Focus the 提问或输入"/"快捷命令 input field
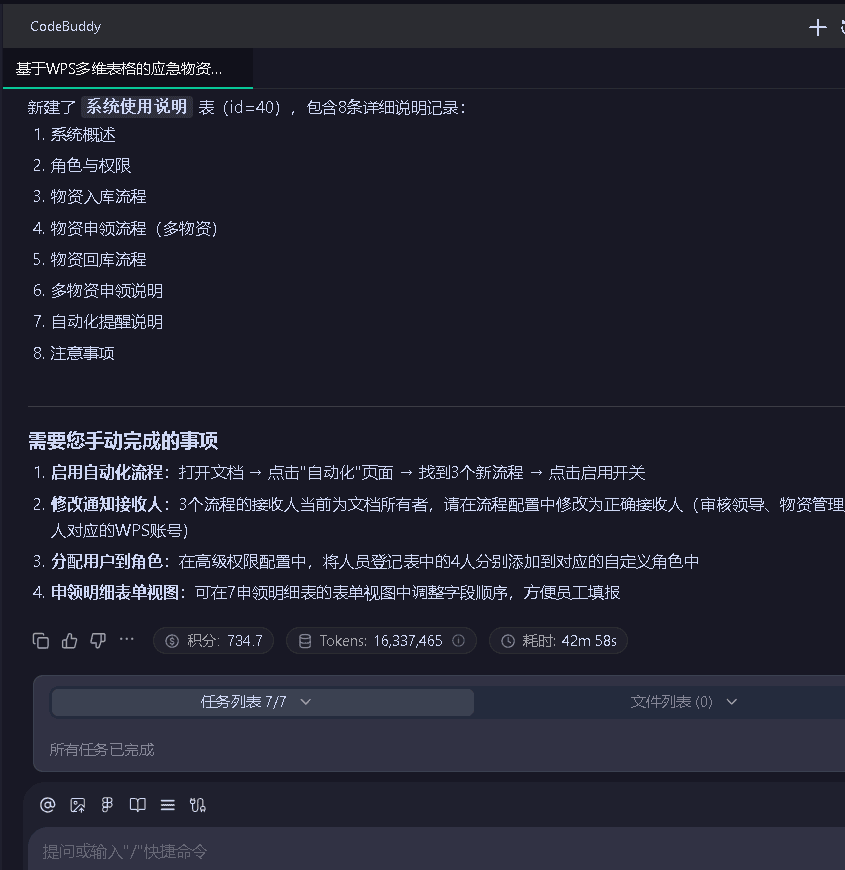The image size is (845, 870). [436, 851]
